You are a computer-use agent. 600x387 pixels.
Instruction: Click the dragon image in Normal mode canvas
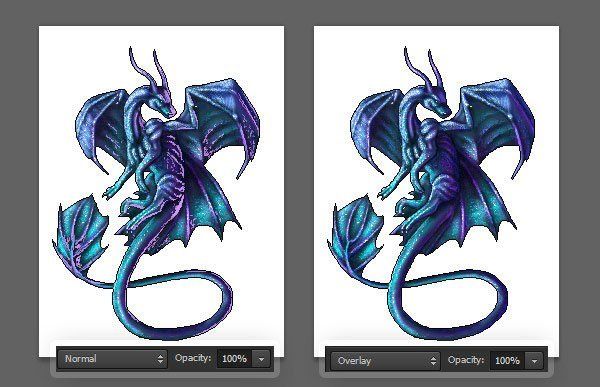(x=157, y=193)
